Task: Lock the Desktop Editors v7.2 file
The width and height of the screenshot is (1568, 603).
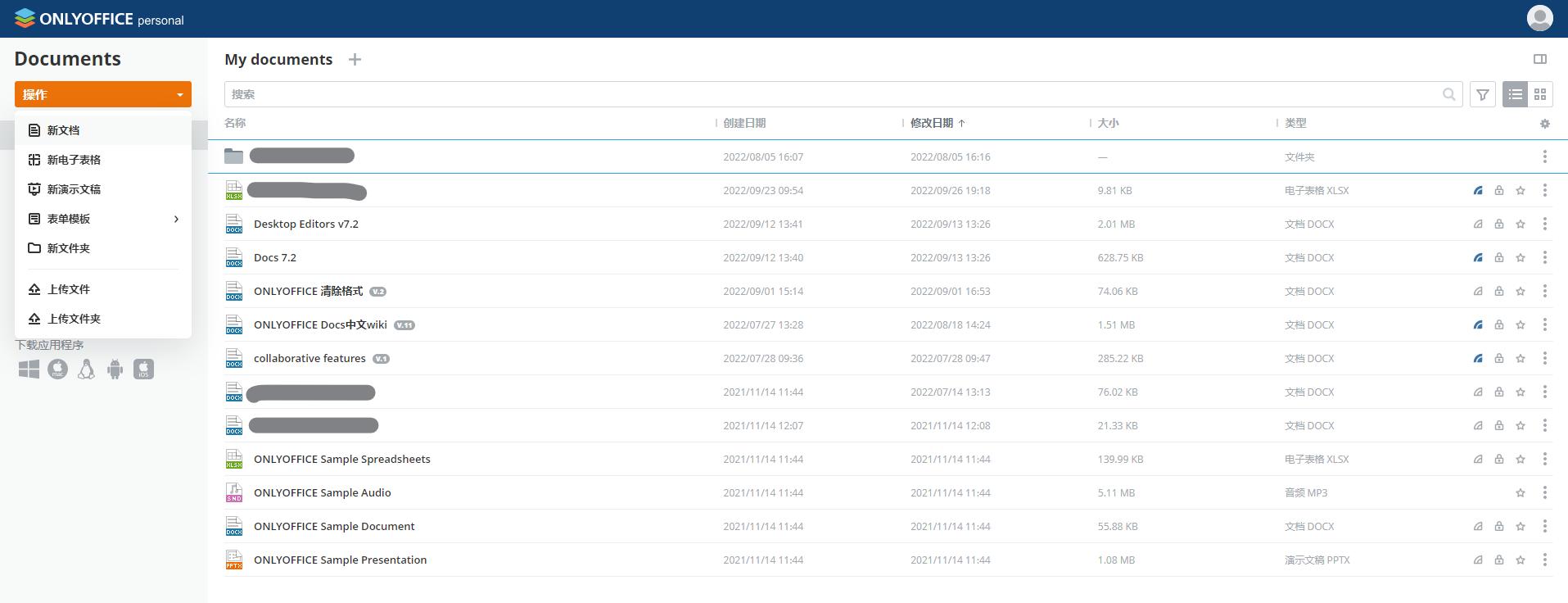Action: click(x=1499, y=224)
